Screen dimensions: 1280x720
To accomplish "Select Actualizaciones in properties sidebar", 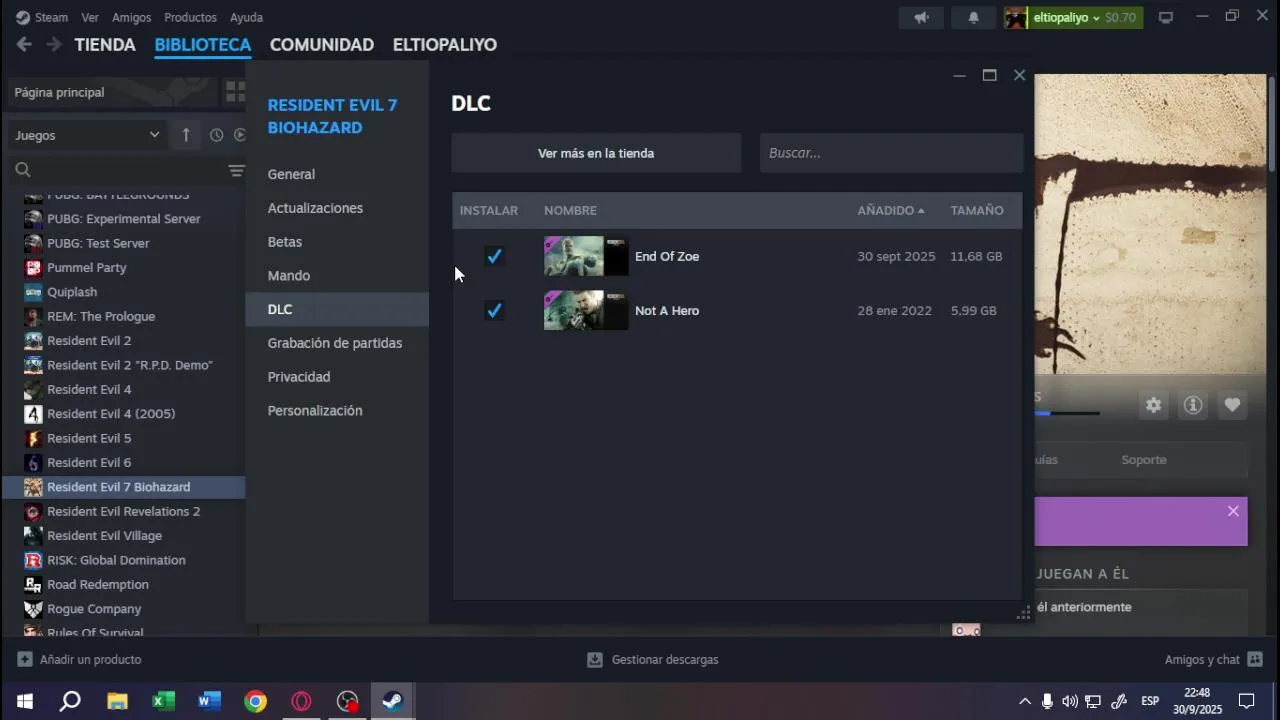I will click(x=337, y=208).
